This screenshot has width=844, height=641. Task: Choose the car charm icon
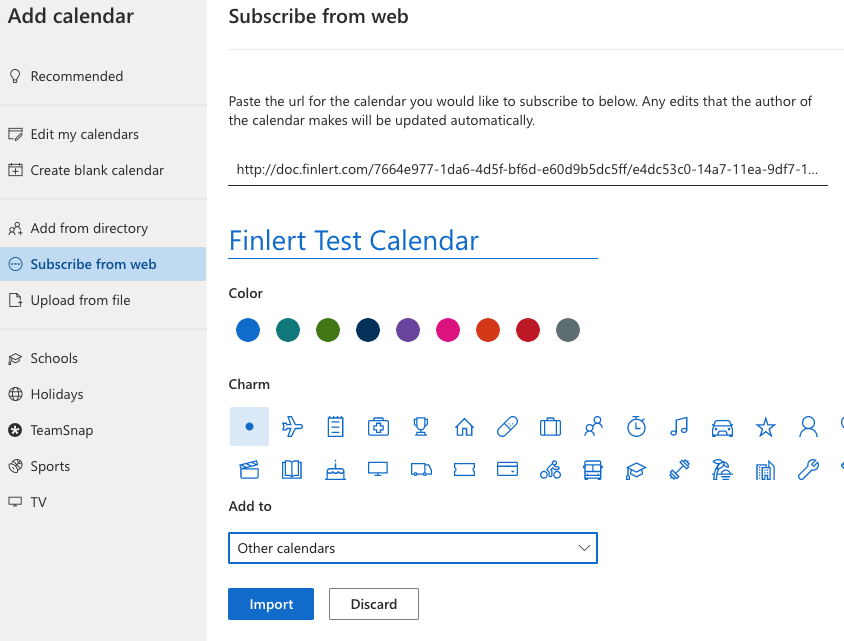[x=722, y=427]
